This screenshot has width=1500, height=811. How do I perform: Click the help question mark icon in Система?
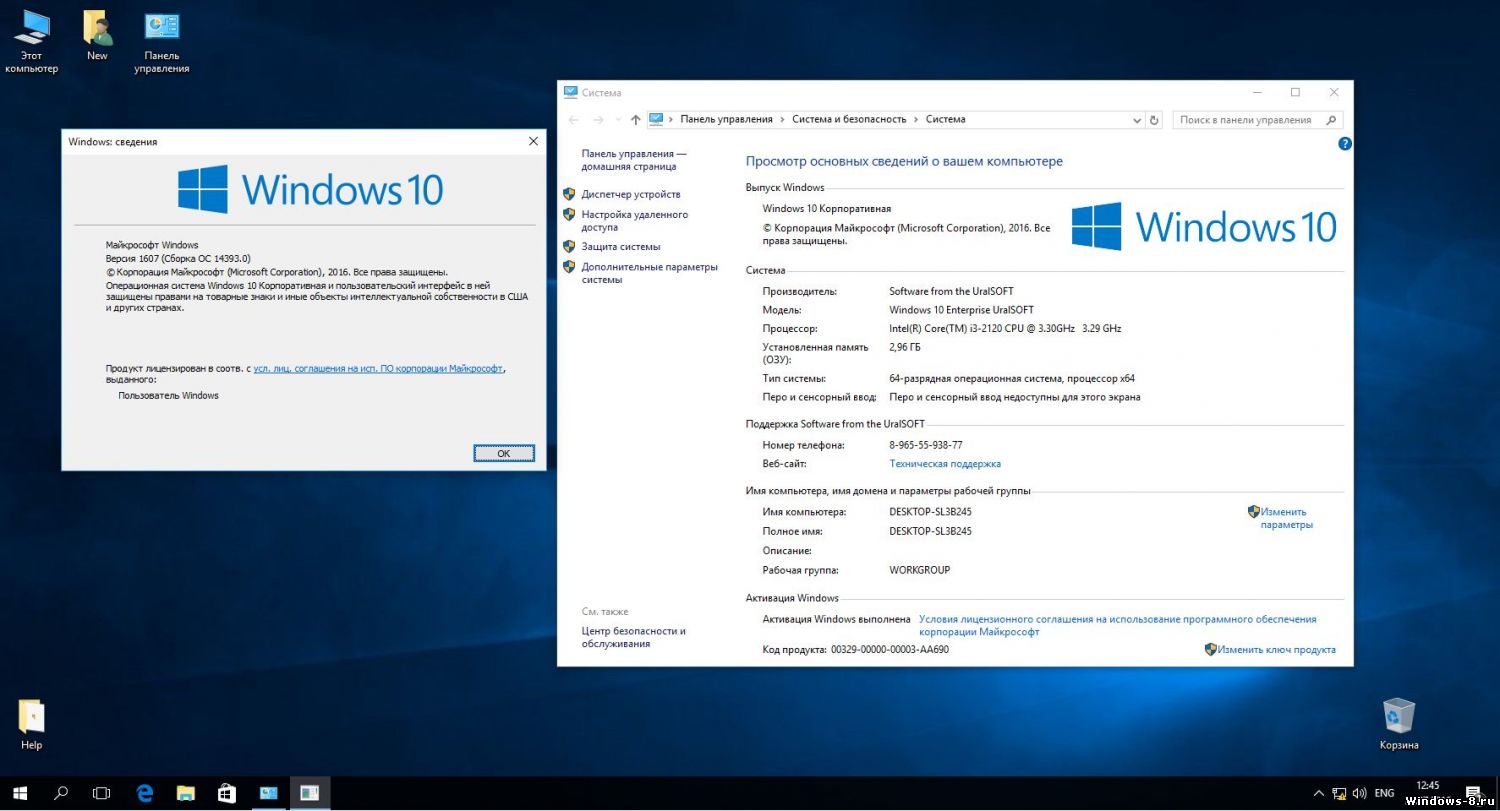1345,144
